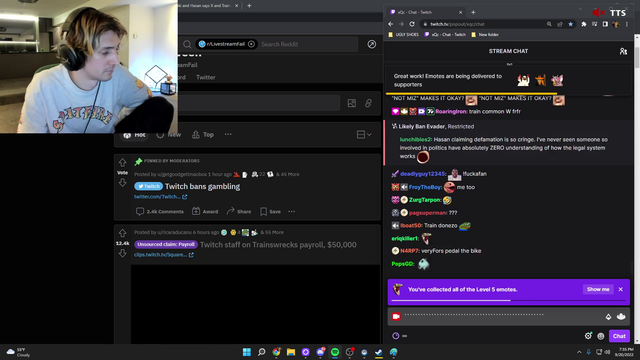The height and width of the screenshot is (360, 640).
Task: Remove the r/LivestreamFail search filter
Action: [251, 44]
